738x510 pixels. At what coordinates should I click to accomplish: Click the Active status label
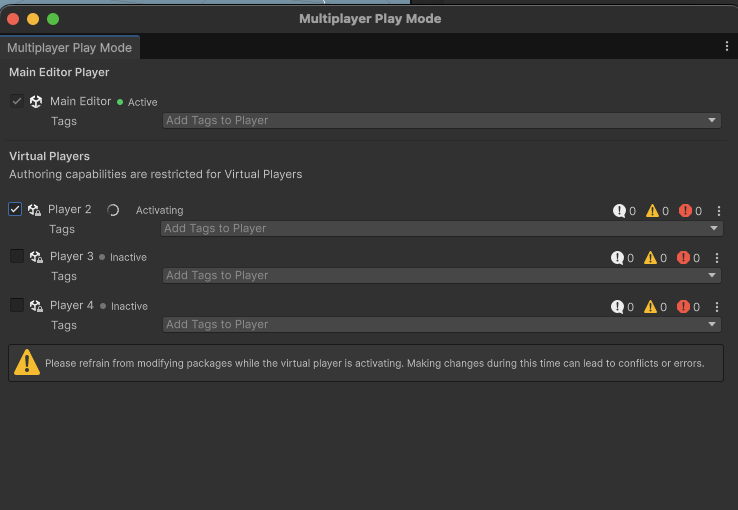pos(143,102)
